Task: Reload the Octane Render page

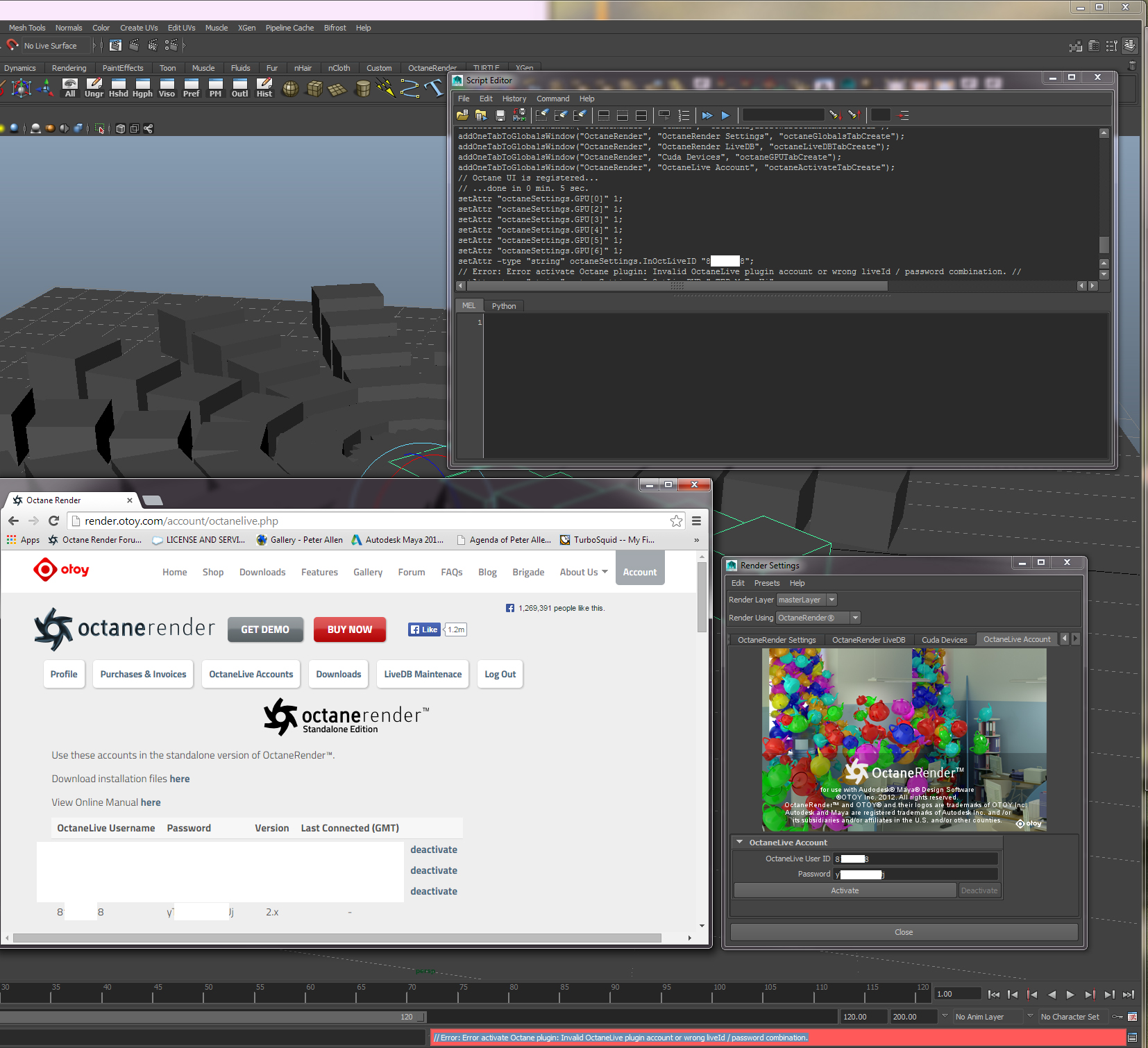Action: [54, 521]
